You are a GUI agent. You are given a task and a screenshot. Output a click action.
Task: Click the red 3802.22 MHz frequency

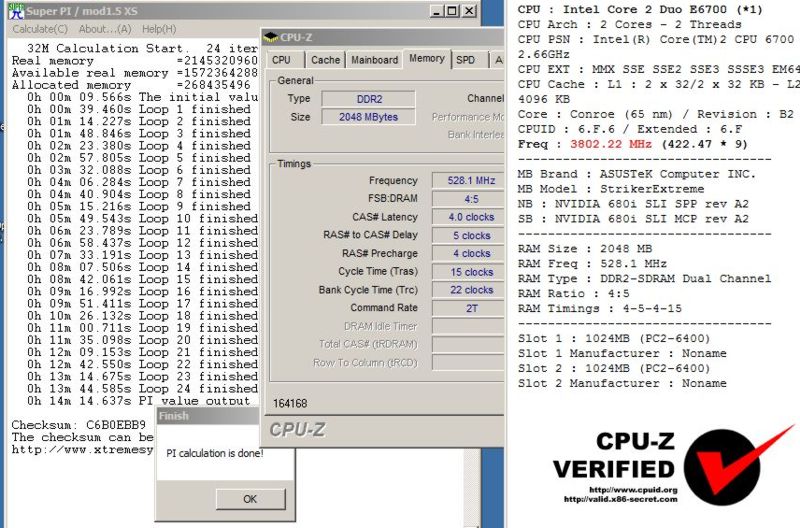coord(611,144)
